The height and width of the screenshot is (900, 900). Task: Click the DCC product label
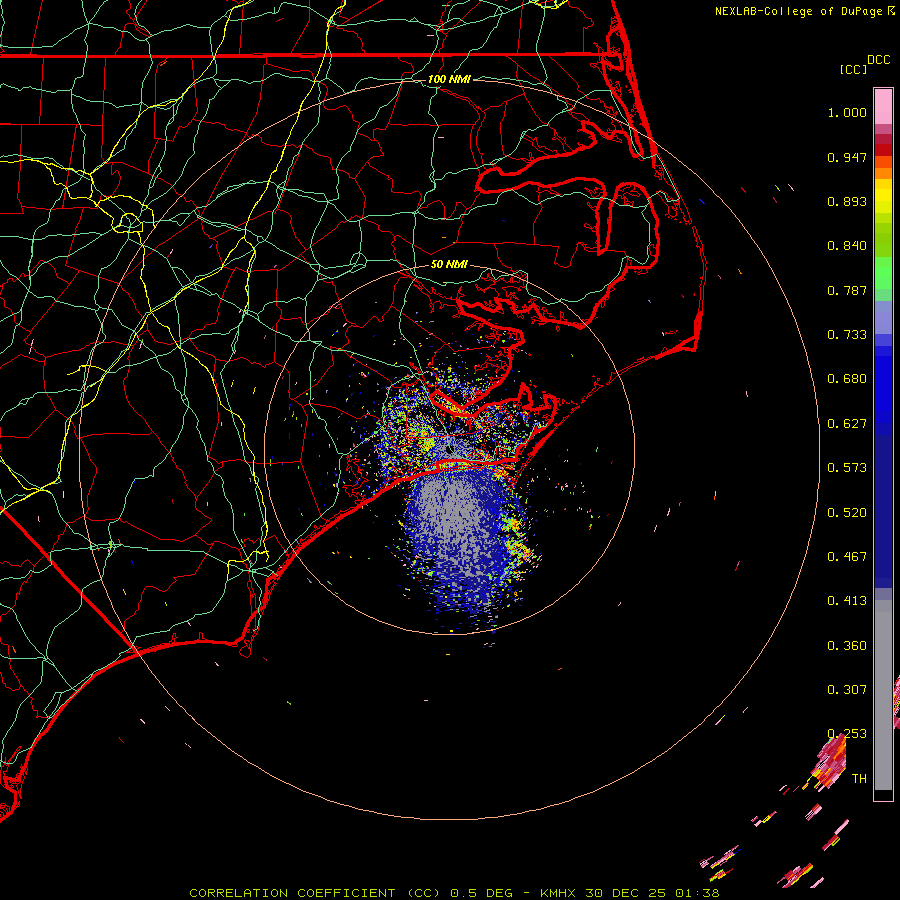pos(878,60)
